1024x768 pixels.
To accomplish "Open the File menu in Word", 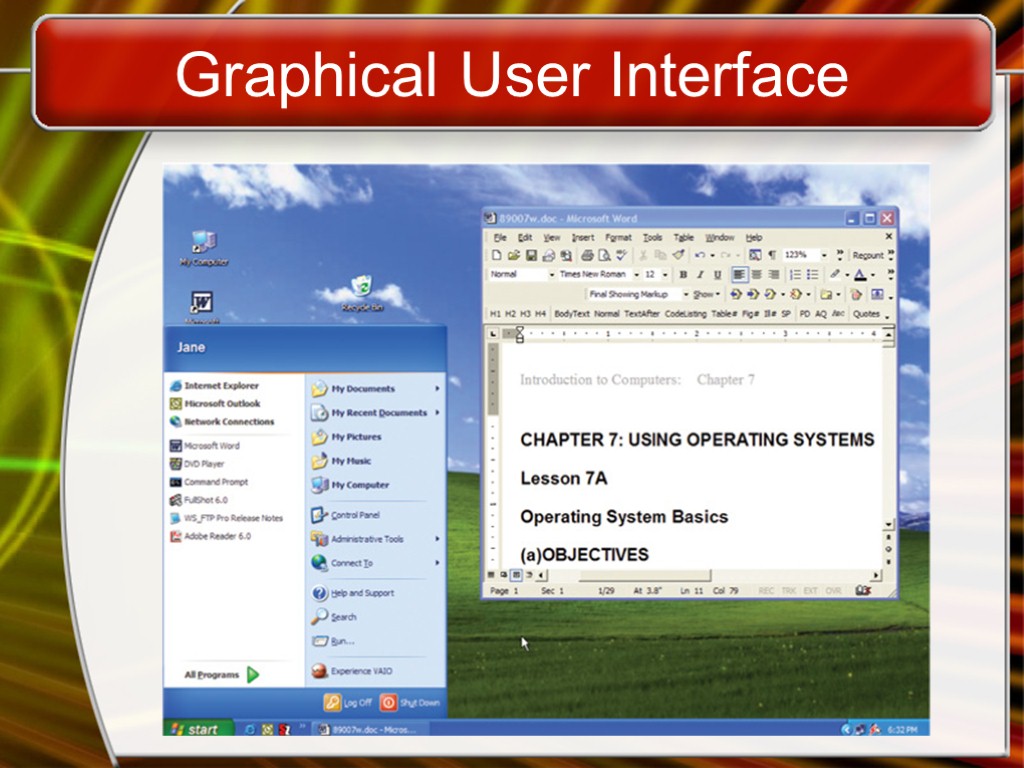I will tap(500, 238).
